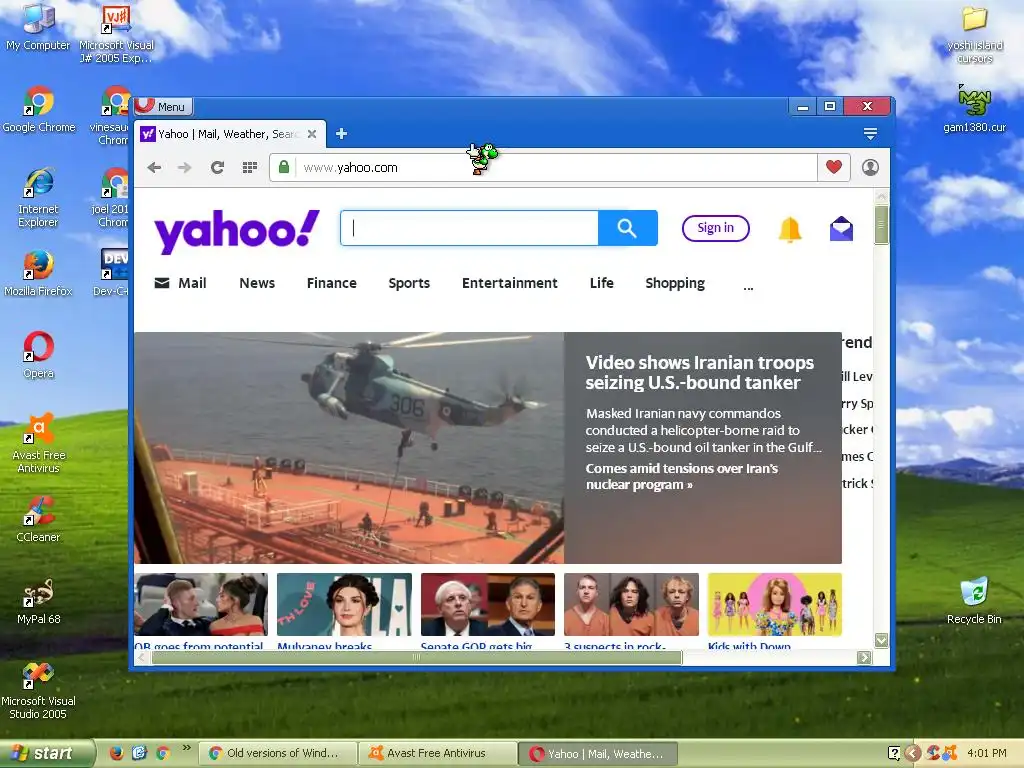Select gam1380.cur desktop file
Screen dimensions: 1024x768
pos(974,109)
